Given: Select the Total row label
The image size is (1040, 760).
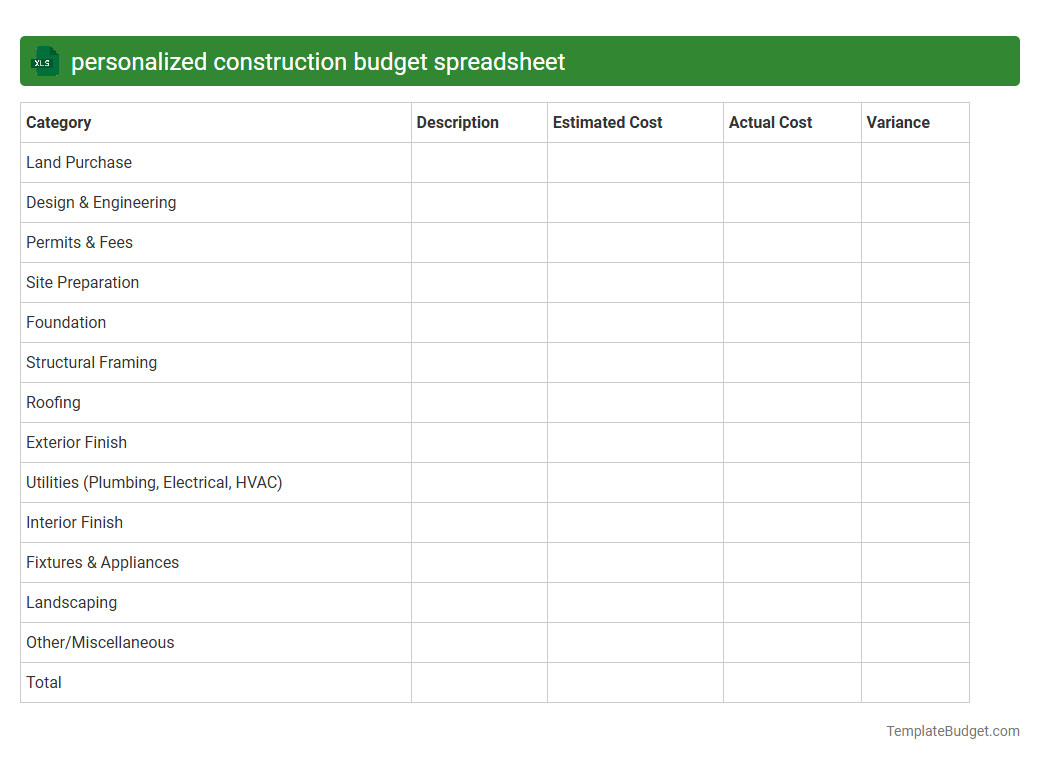Looking at the screenshot, I should pos(43,682).
